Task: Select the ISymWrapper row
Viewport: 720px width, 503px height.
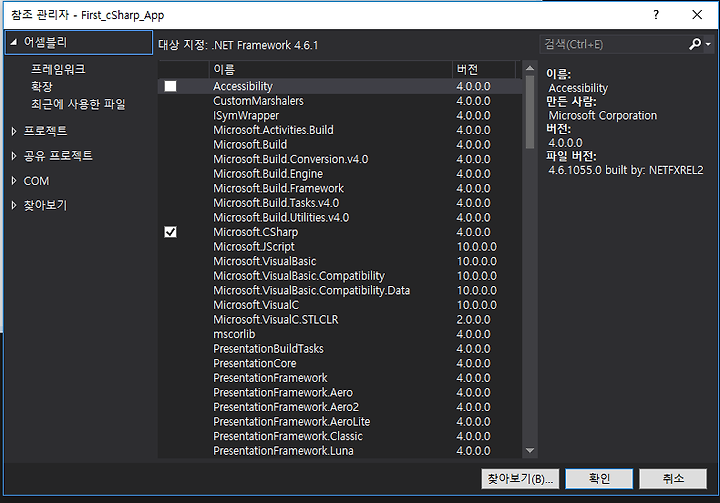Action: point(340,116)
